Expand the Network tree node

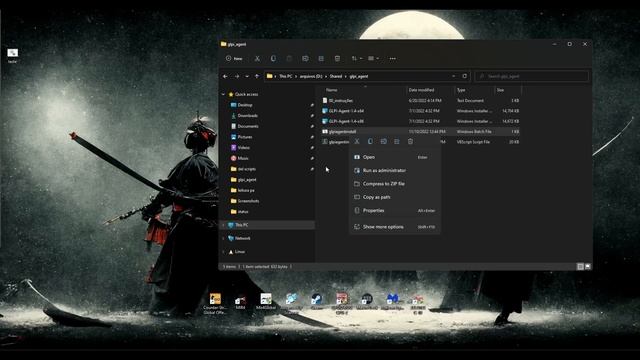(223, 238)
